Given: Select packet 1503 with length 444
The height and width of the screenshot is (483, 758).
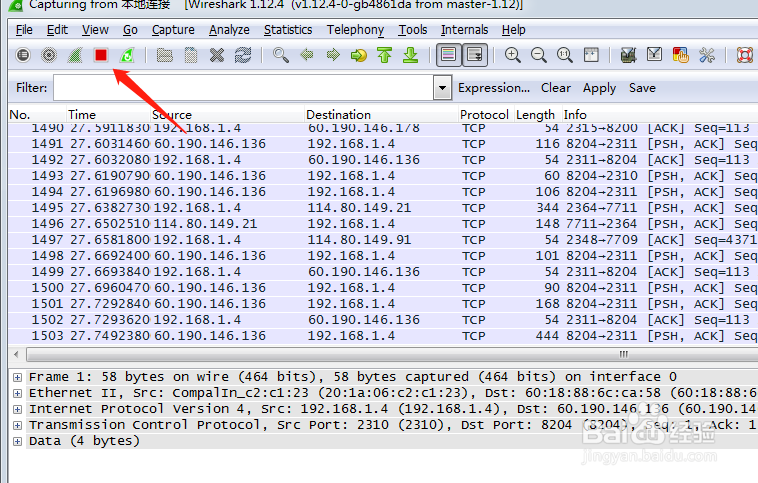Looking at the screenshot, I should click(x=383, y=336).
